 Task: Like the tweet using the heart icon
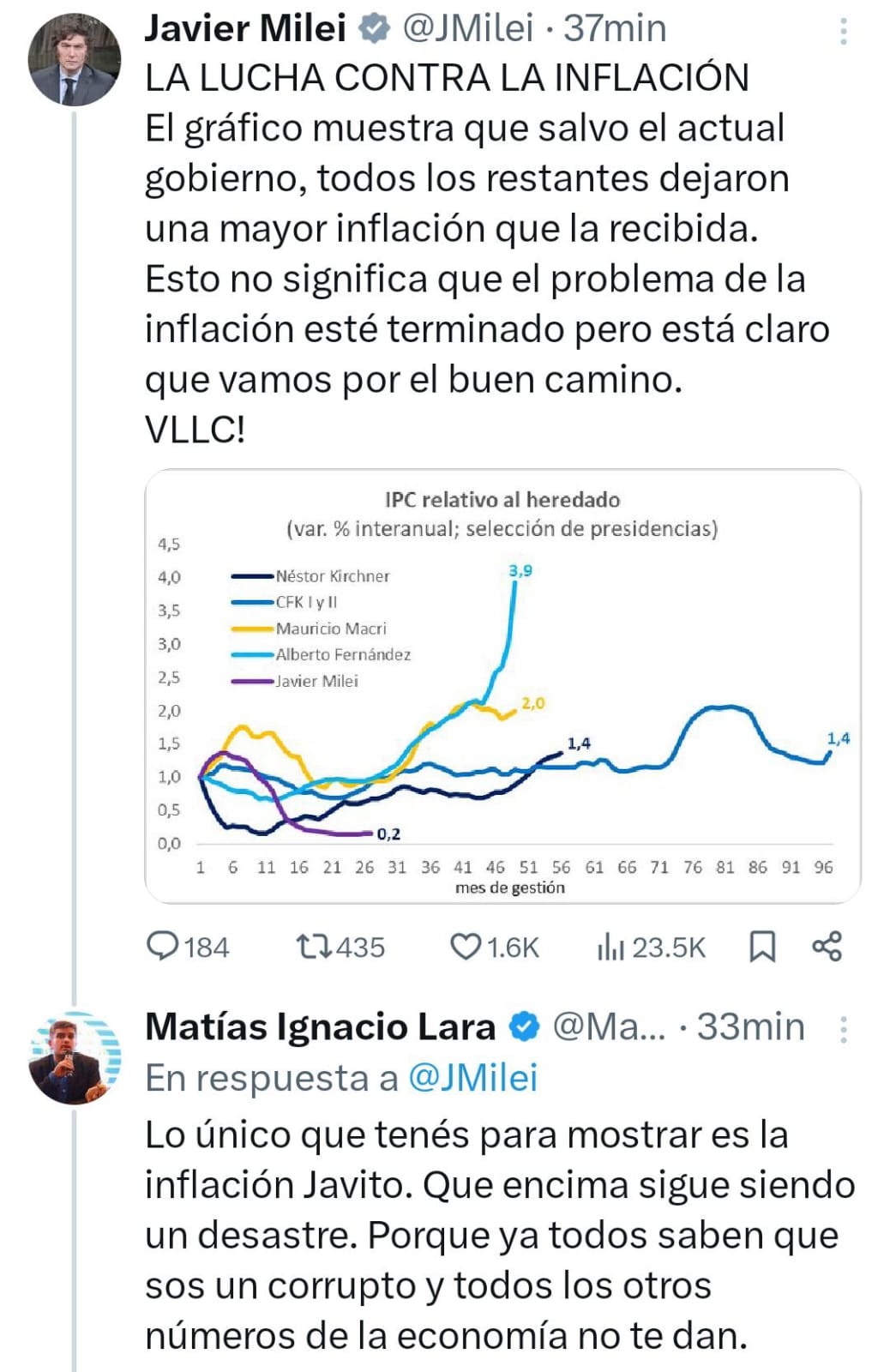click(466, 947)
